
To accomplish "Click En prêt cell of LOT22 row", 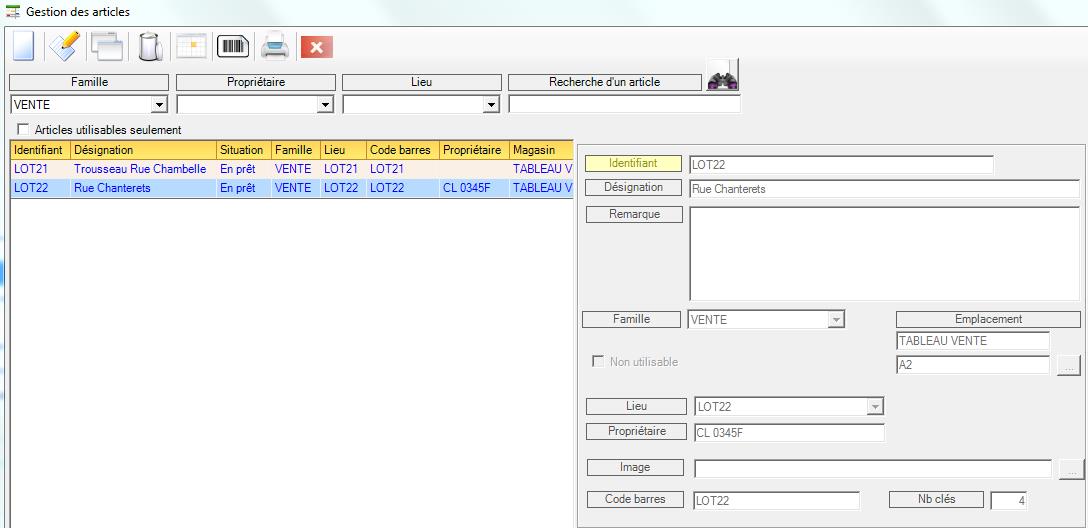I will click(244, 188).
